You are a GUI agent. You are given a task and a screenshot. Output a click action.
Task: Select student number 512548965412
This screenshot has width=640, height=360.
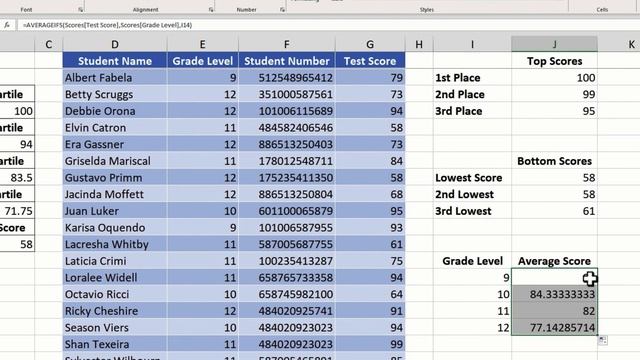287,78
